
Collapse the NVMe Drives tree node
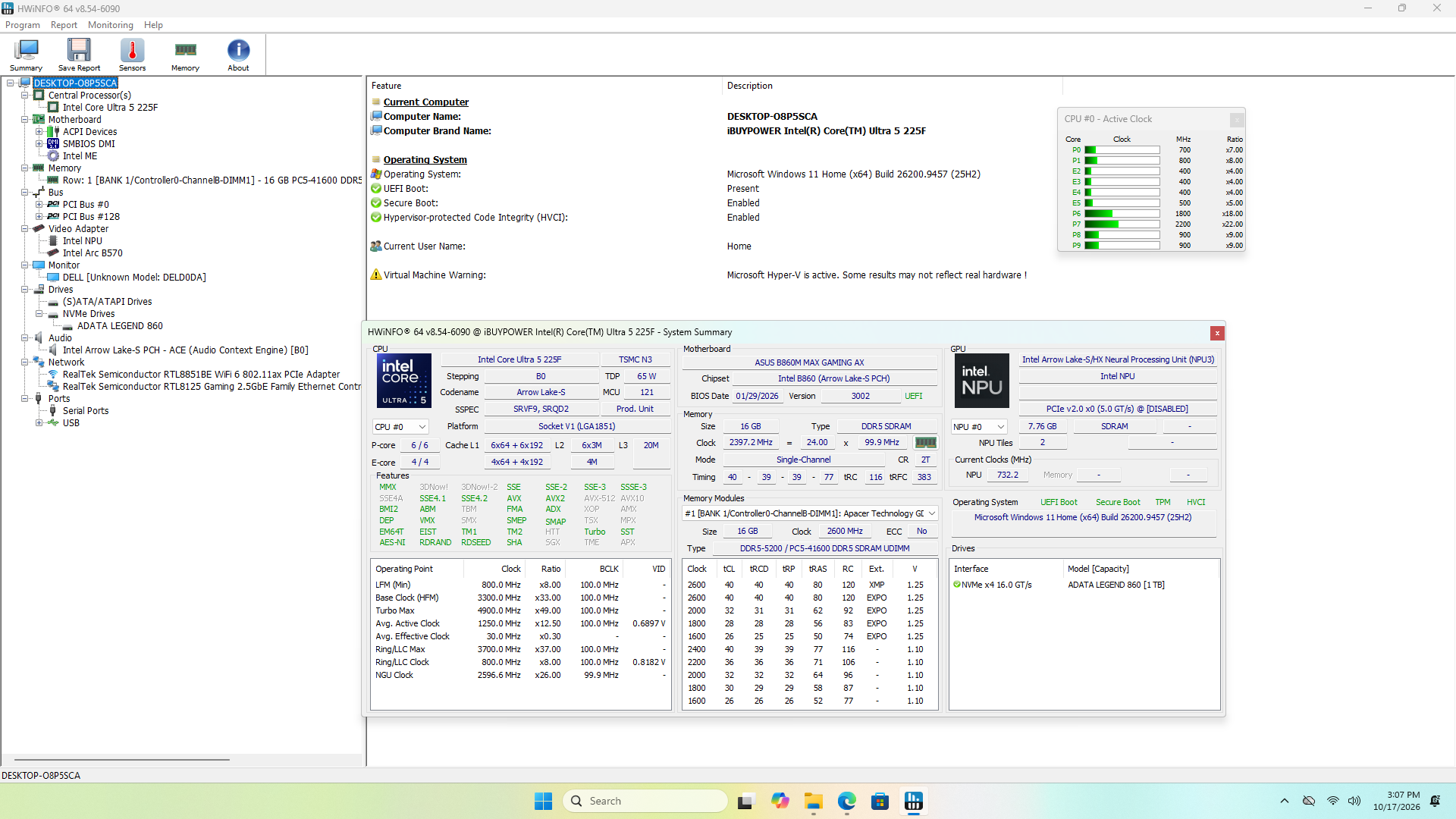39,314
